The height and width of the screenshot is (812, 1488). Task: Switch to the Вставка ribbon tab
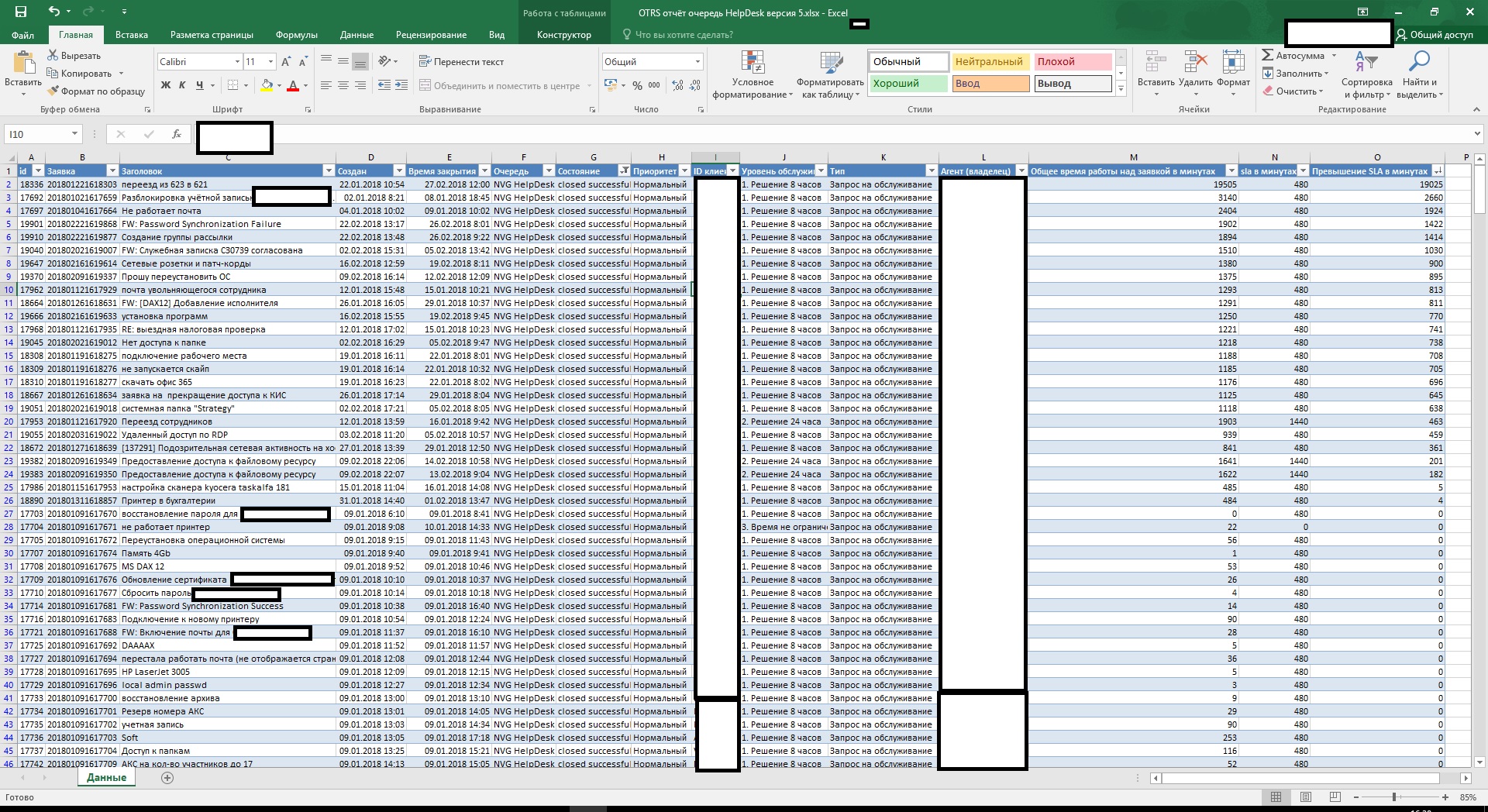[132, 35]
